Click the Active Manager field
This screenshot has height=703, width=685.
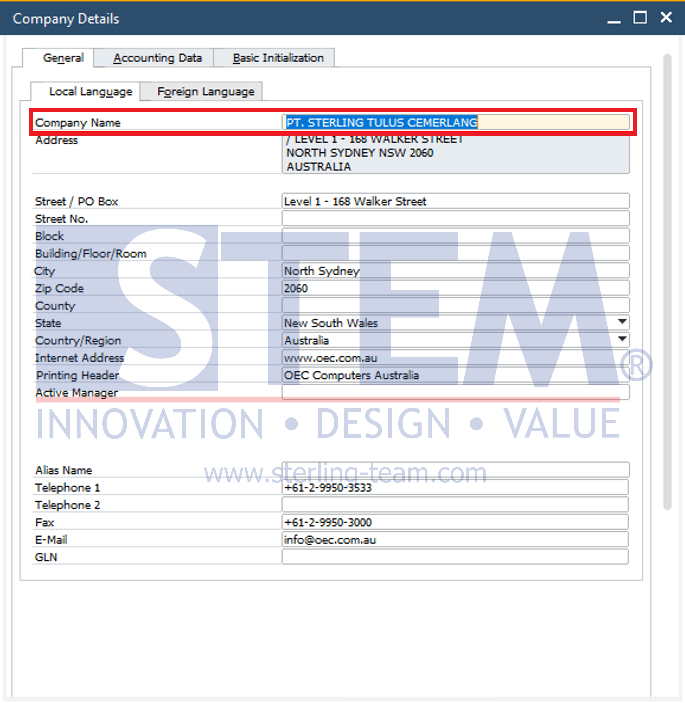[455, 392]
